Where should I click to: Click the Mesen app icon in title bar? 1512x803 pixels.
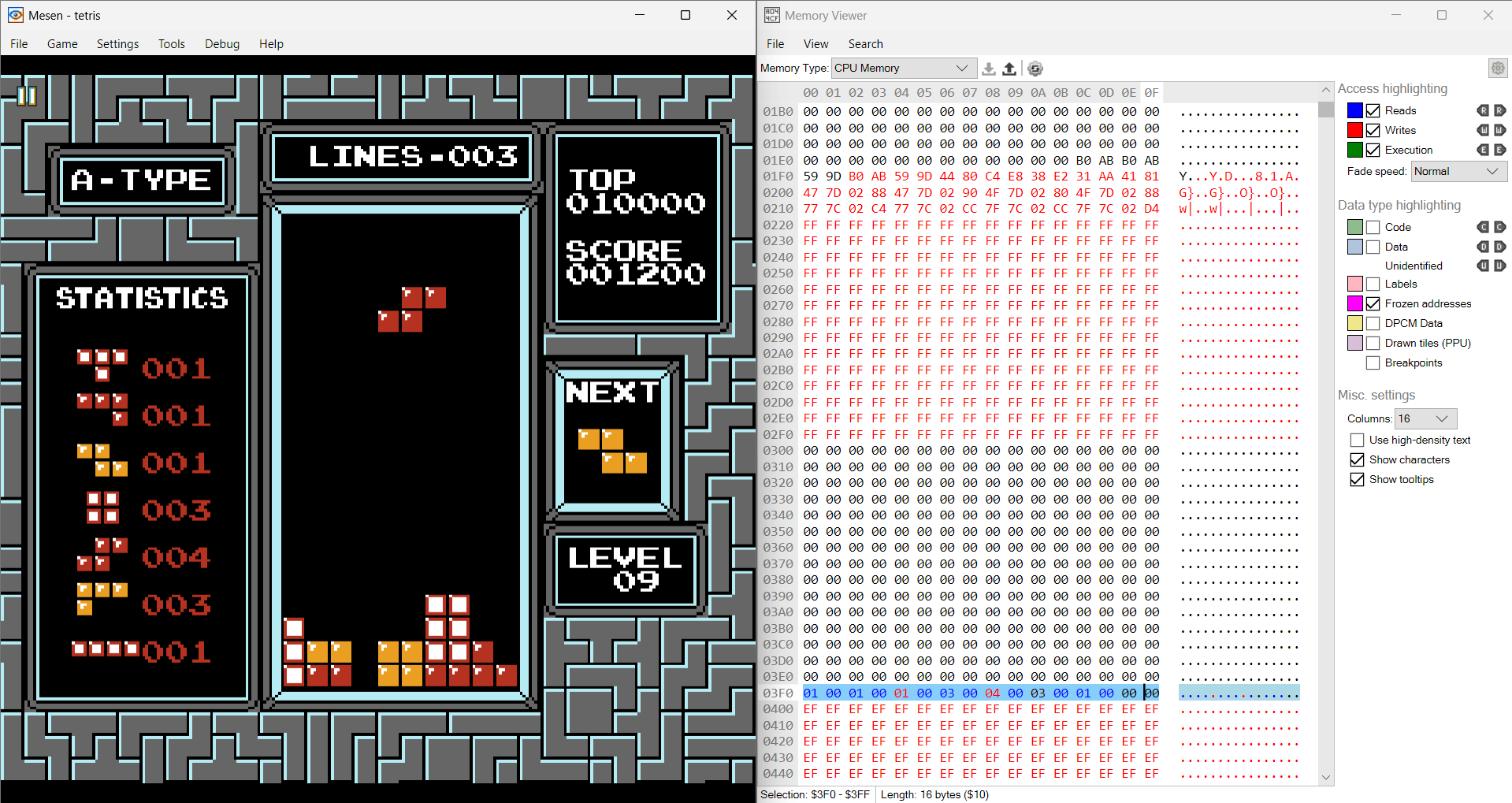[x=15, y=15]
